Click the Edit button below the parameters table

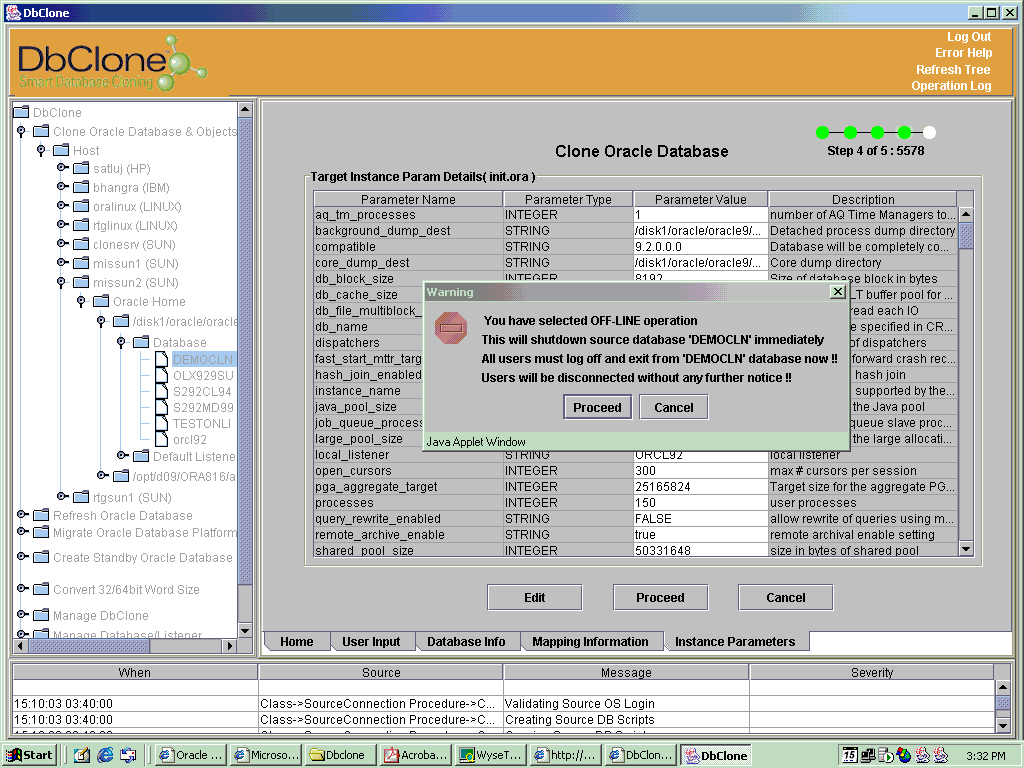[534, 598]
